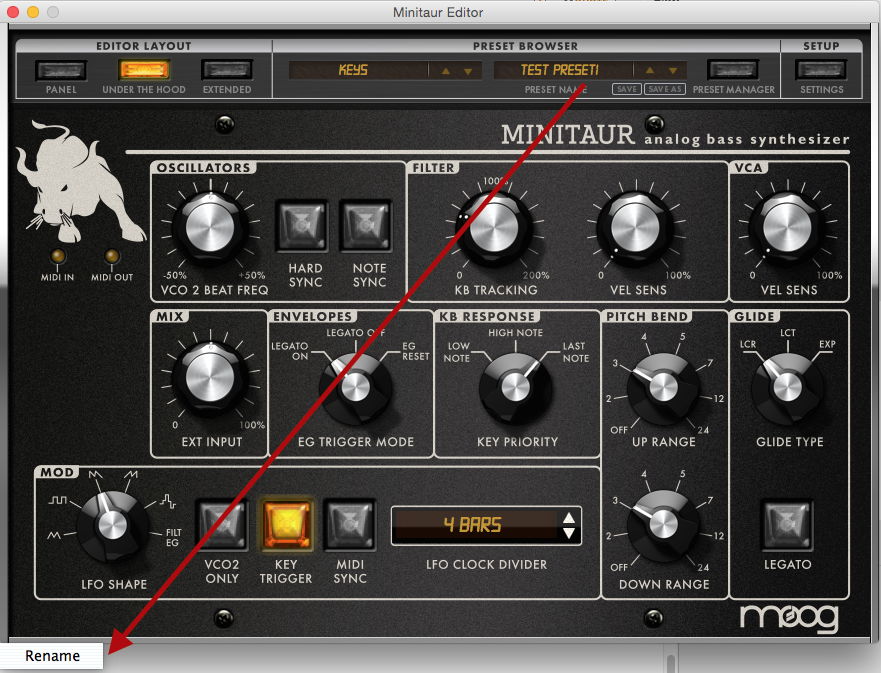
Task: Select Rename from the context menu
Action: tap(52, 656)
